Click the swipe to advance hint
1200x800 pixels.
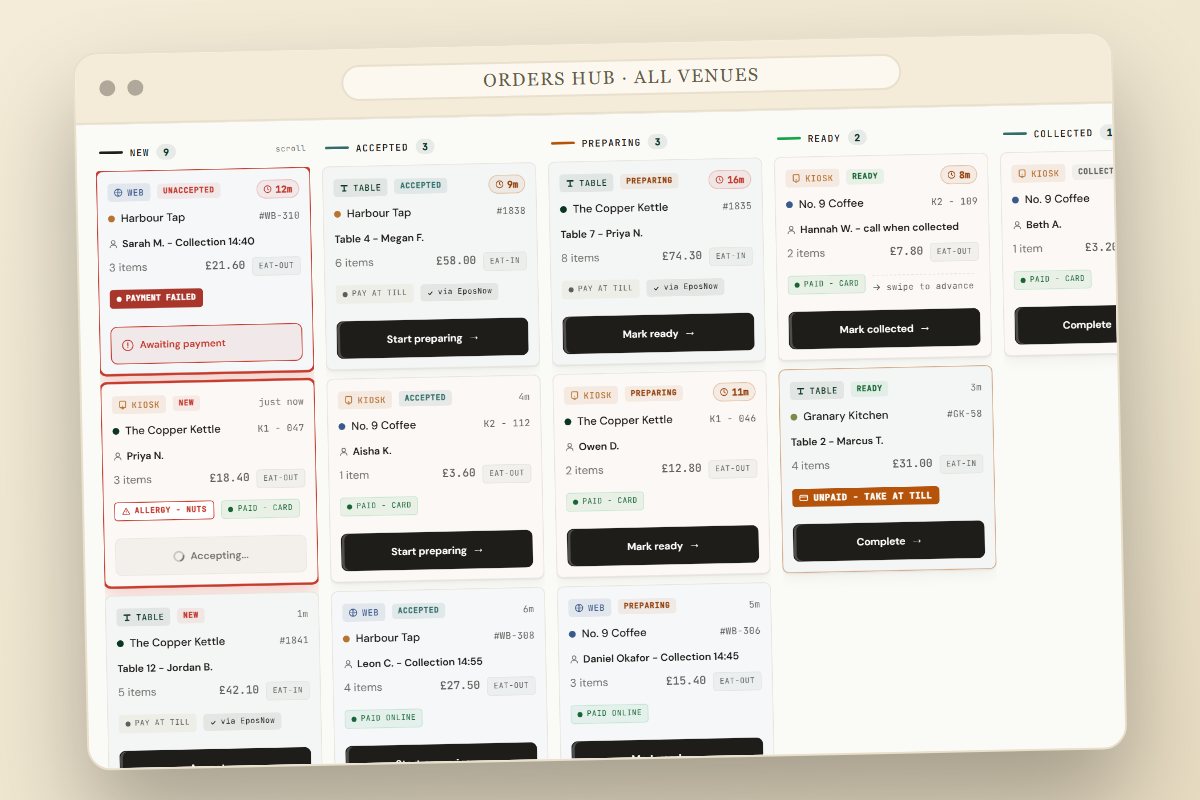[x=925, y=286]
